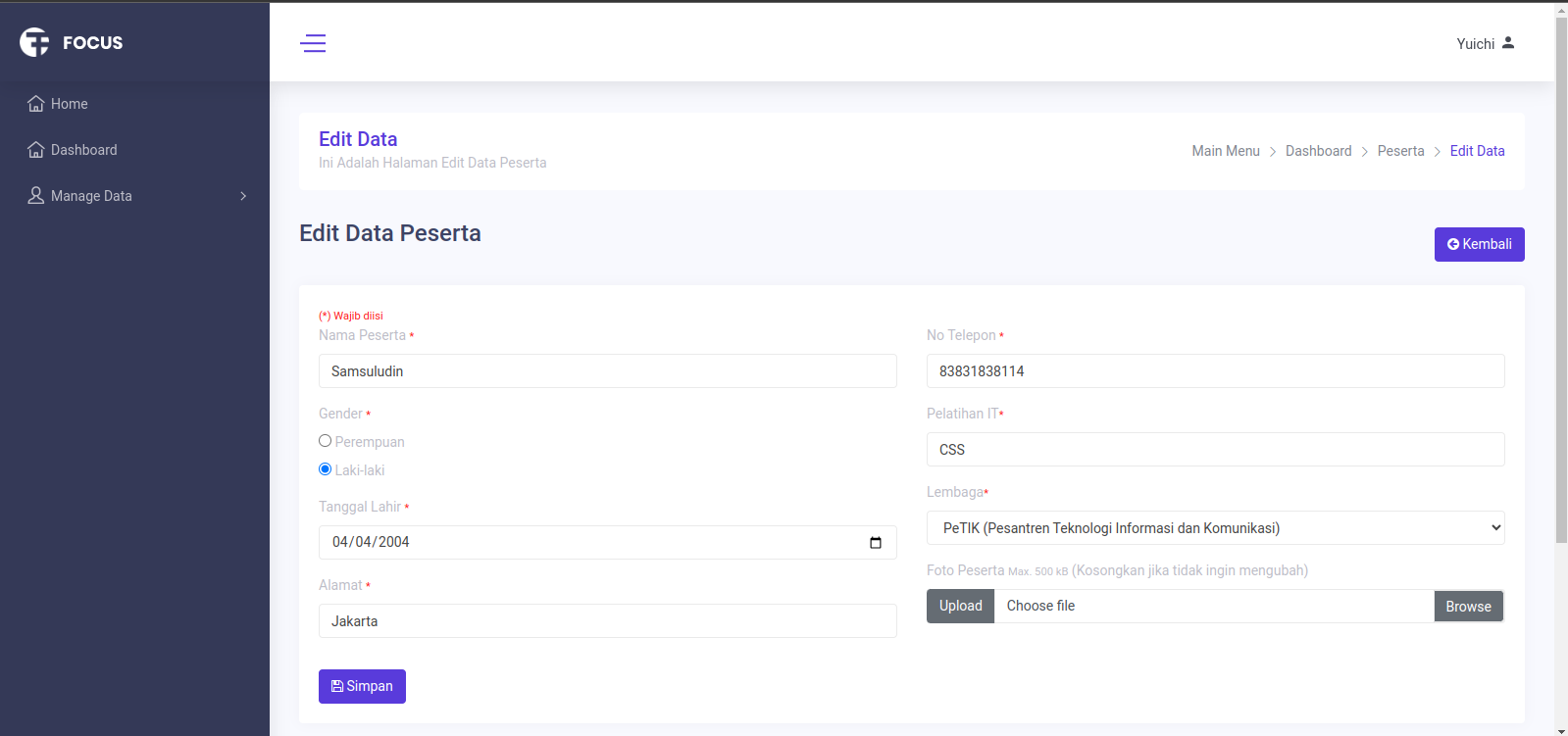Viewport: 1568px width, 736px height.
Task: Click Browse to choose a photo file
Action: (1468, 607)
